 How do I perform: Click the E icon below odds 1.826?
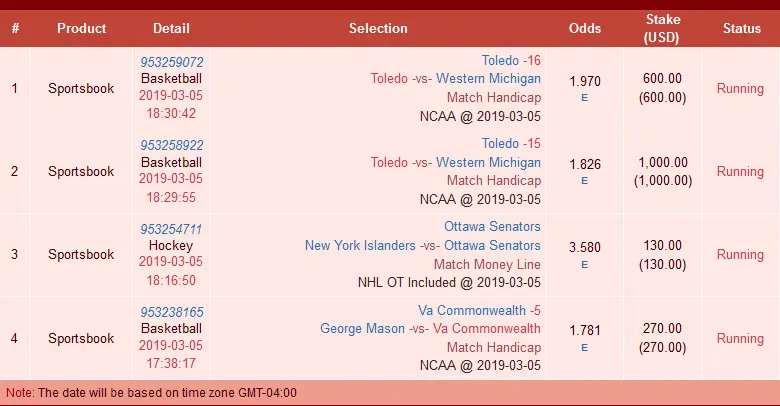584,181
